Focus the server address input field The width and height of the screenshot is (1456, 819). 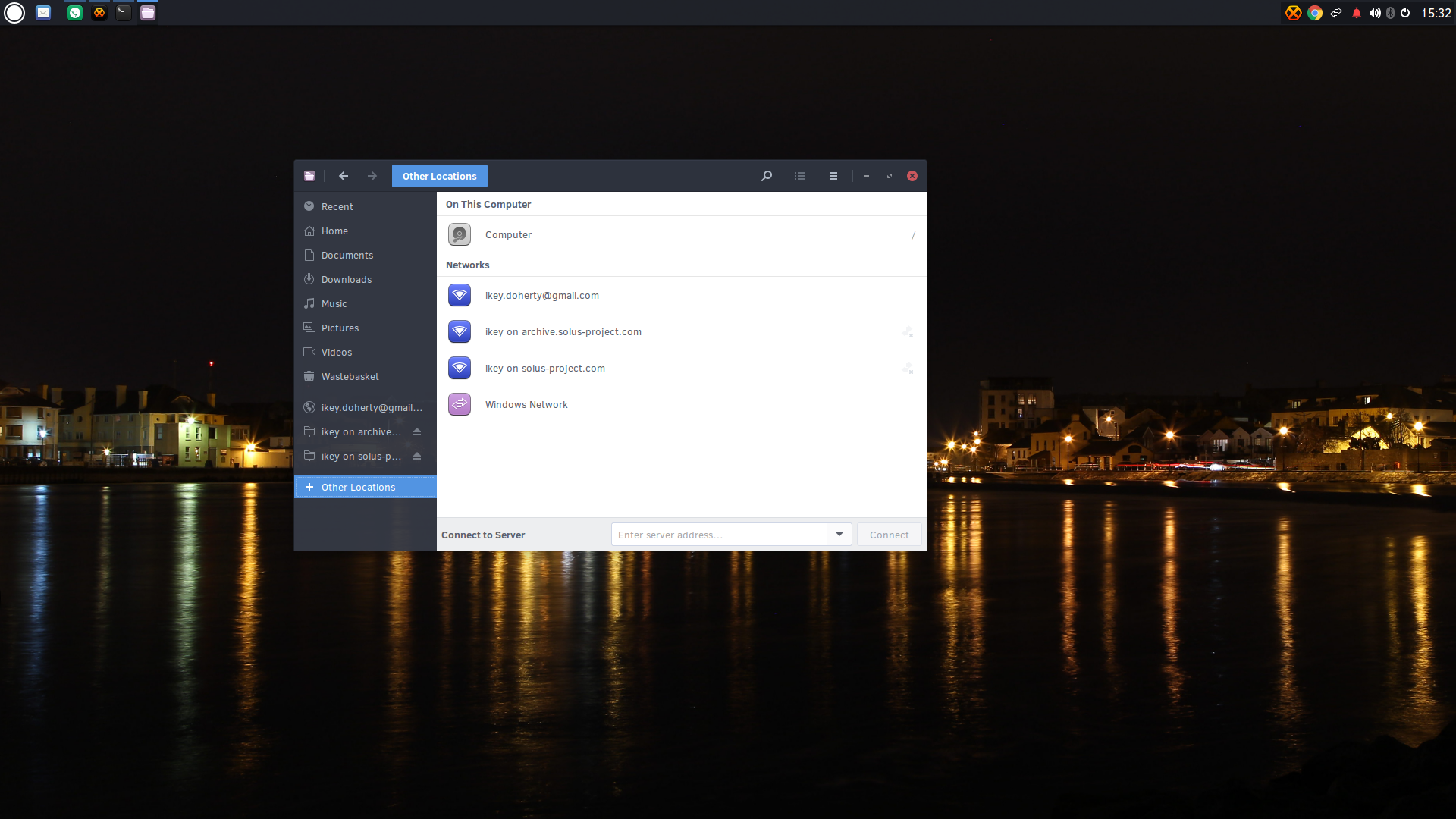(x=719, y=535)
